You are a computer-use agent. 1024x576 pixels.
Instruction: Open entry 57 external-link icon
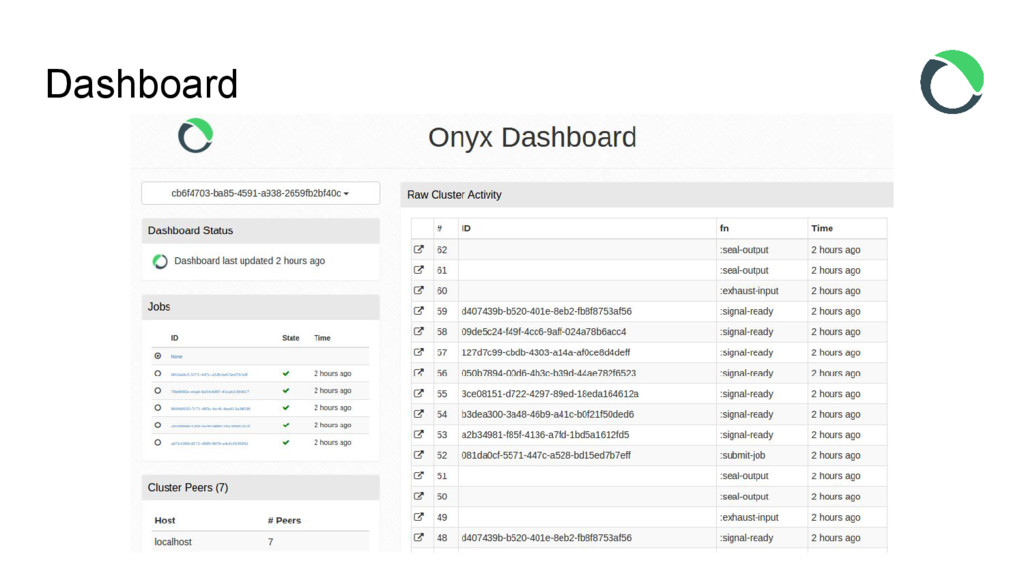[419, 352]
